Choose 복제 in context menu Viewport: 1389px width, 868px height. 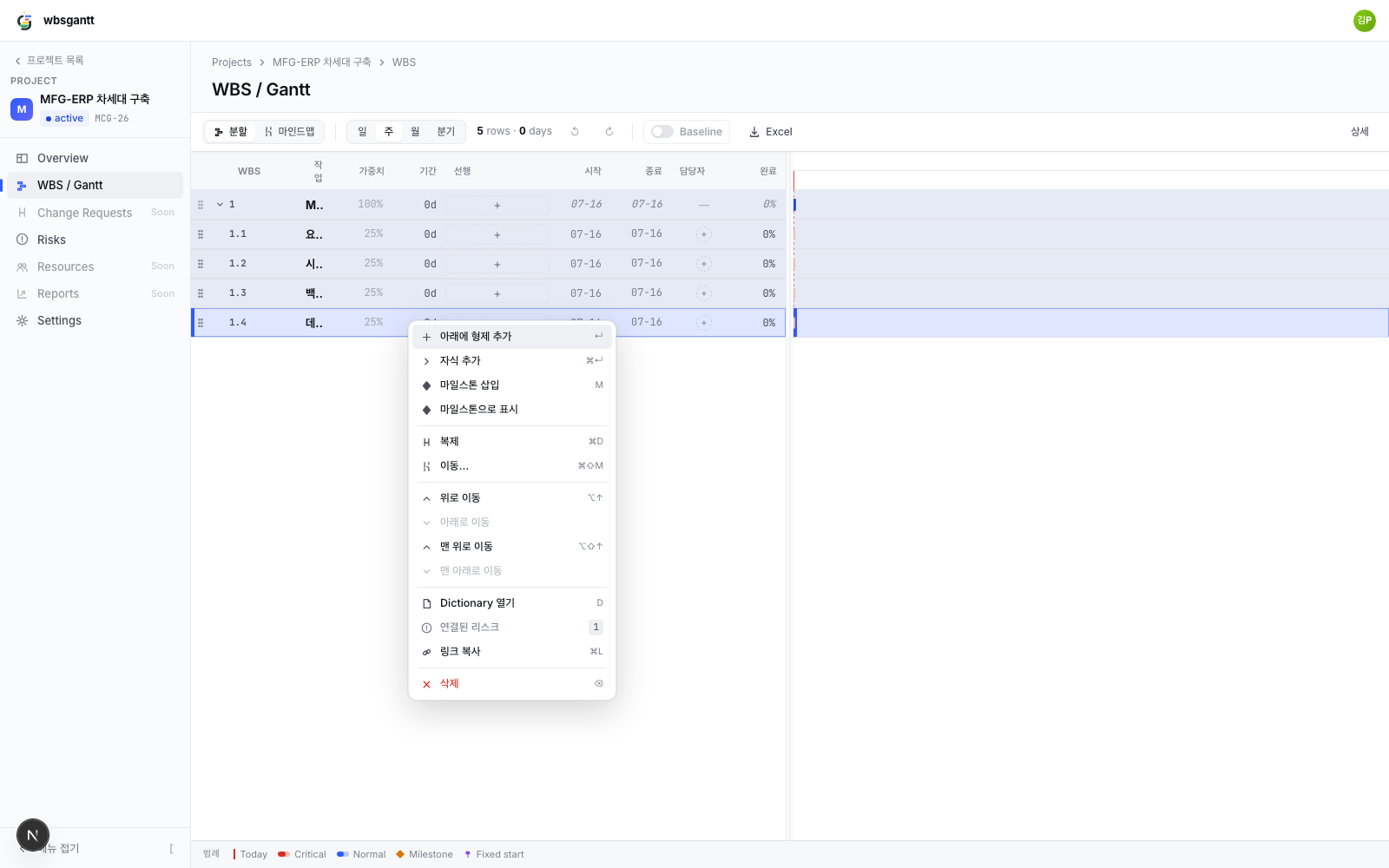512,442
